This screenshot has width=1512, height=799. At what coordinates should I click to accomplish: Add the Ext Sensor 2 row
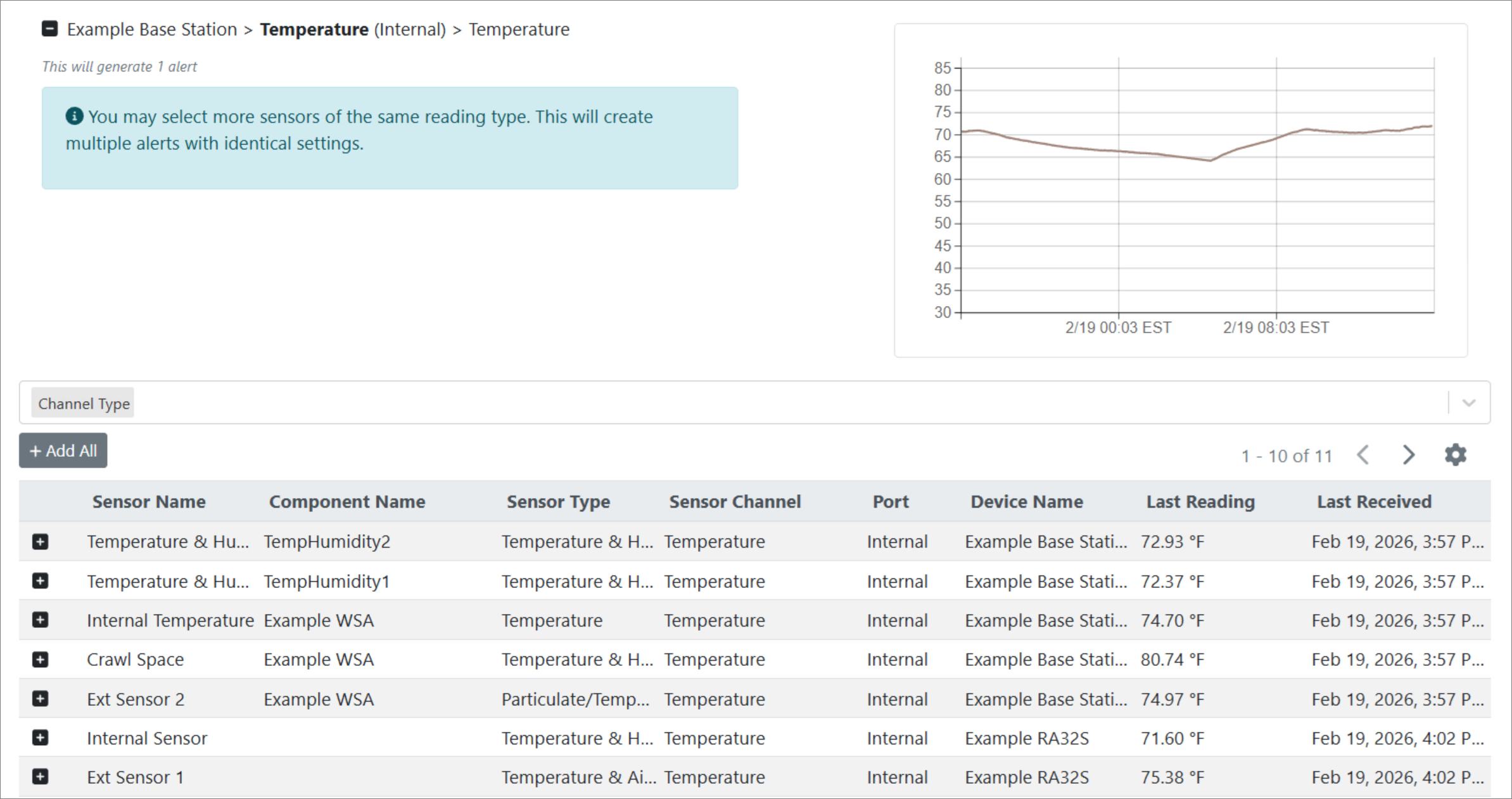point(40,699)
